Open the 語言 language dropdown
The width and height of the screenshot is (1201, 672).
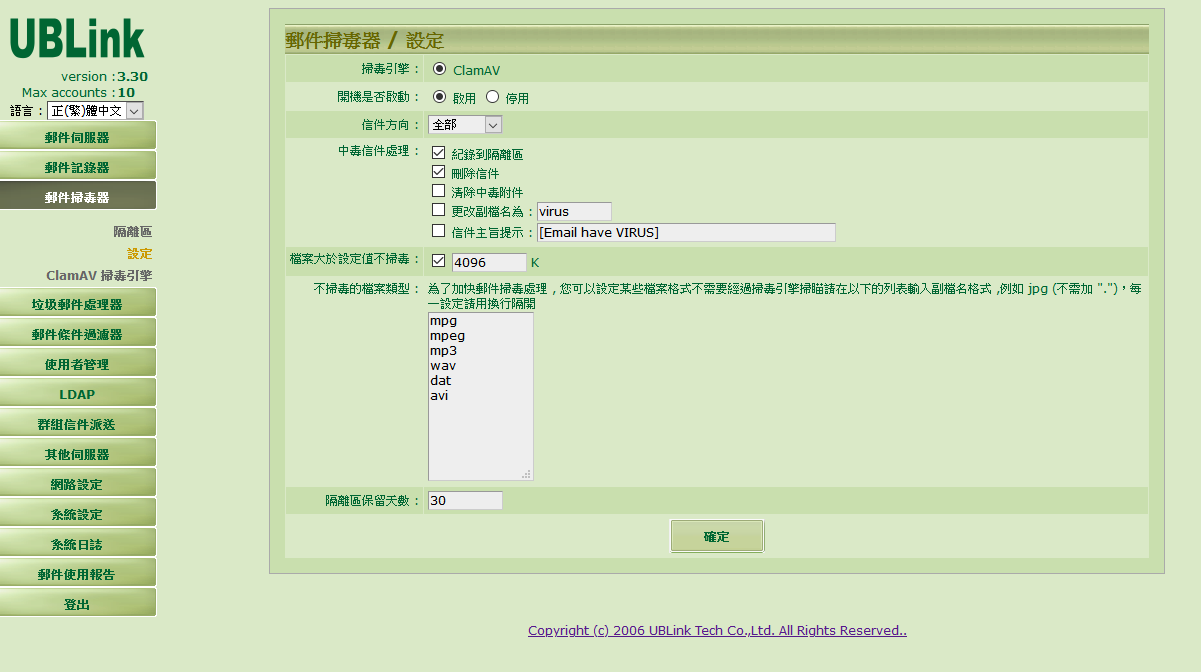pyautogui.click(x=94, y=110)
